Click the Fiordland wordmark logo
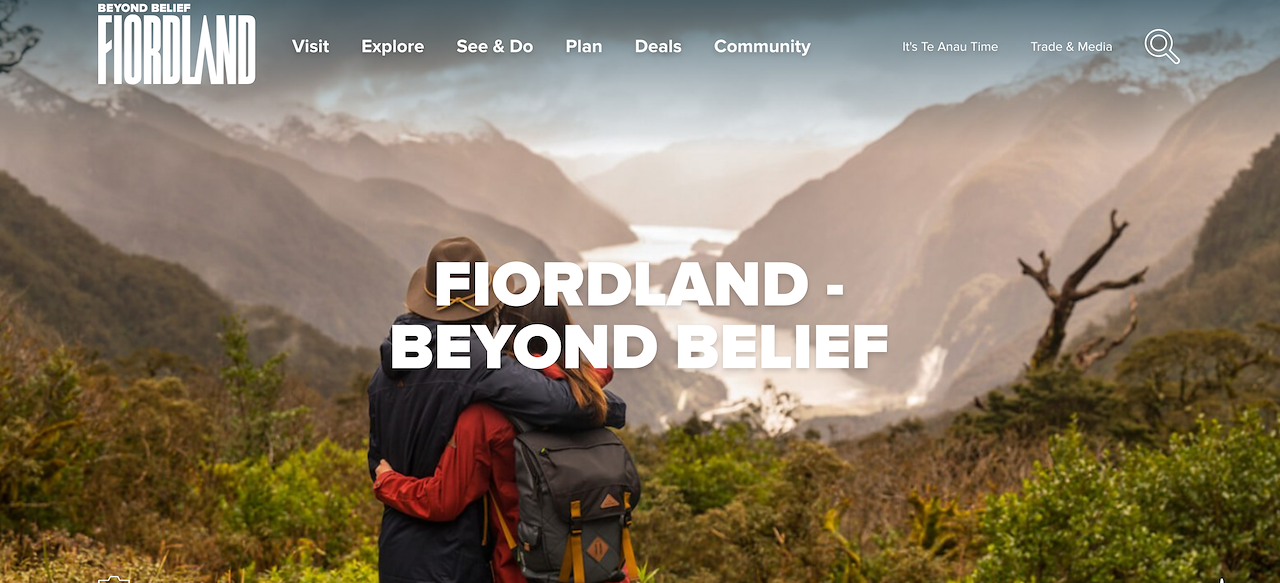 [x=177, y=50]
